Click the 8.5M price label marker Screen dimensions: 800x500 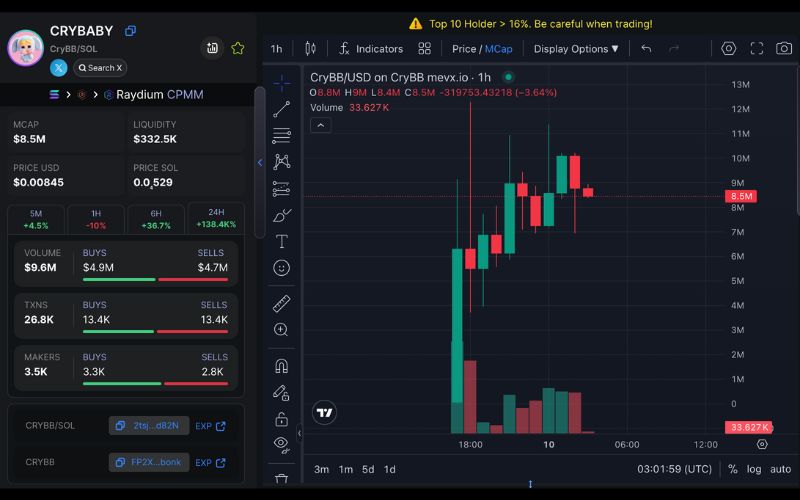click(x=741, y=196)
